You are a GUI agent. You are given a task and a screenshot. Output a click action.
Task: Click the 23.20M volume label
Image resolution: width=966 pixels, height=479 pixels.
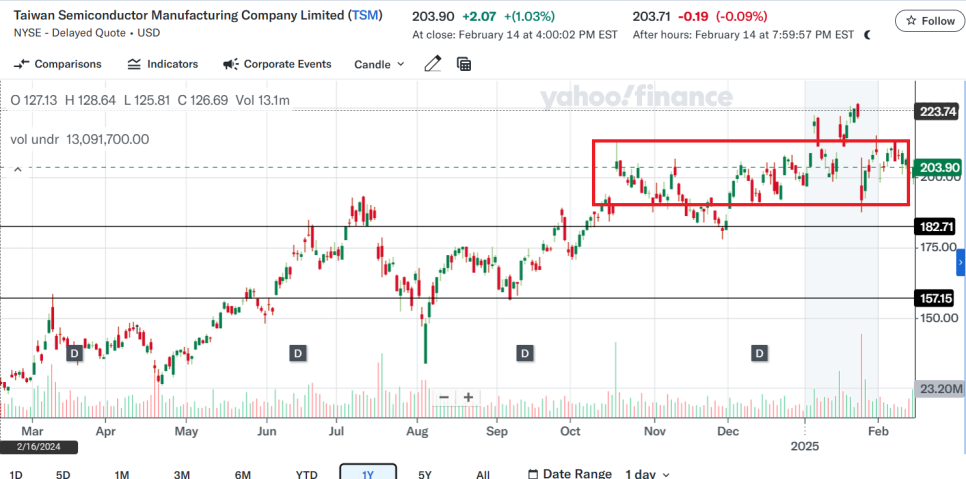pos(939,388)
